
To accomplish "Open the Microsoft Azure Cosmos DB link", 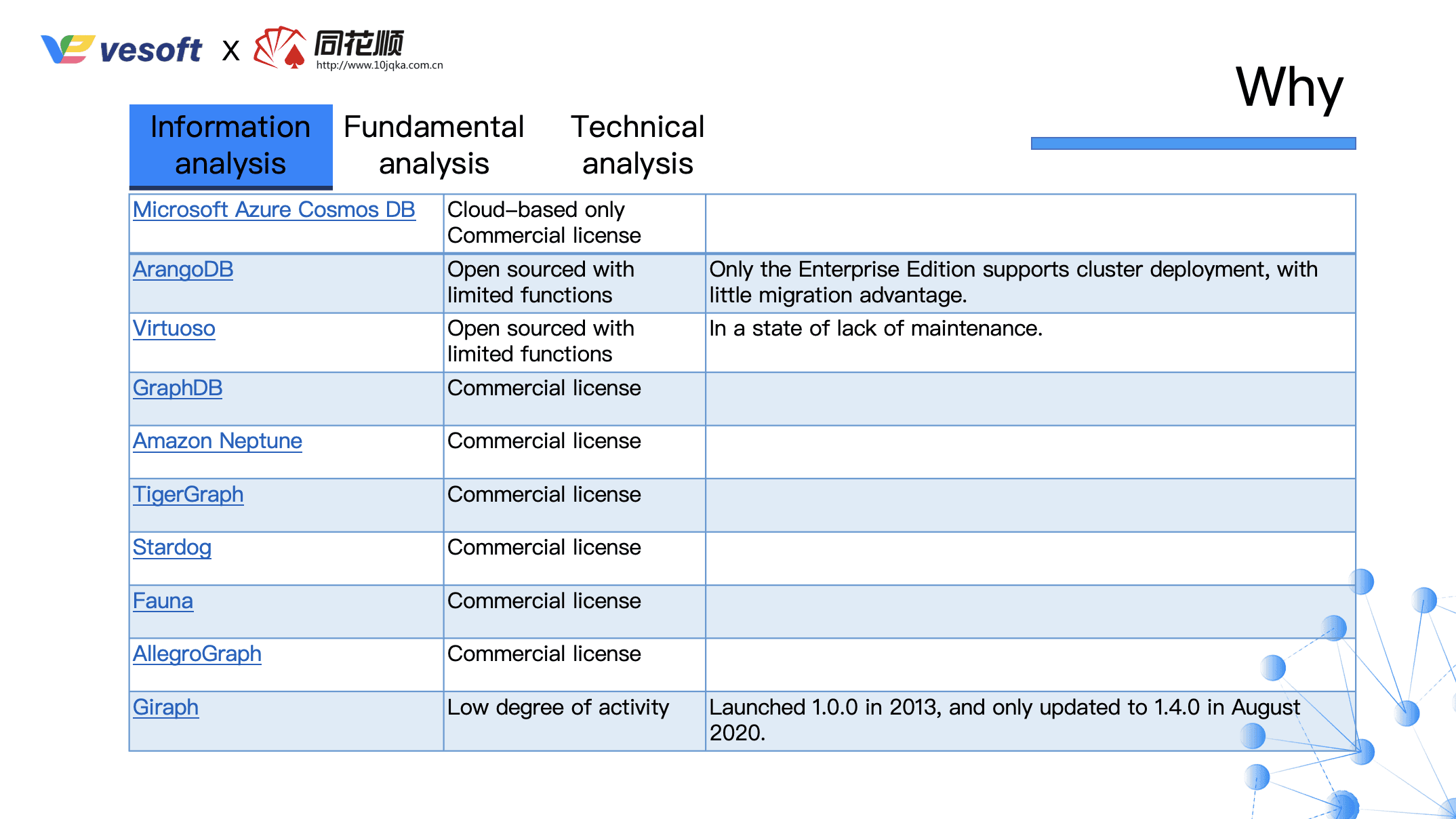I will [274, 209].
